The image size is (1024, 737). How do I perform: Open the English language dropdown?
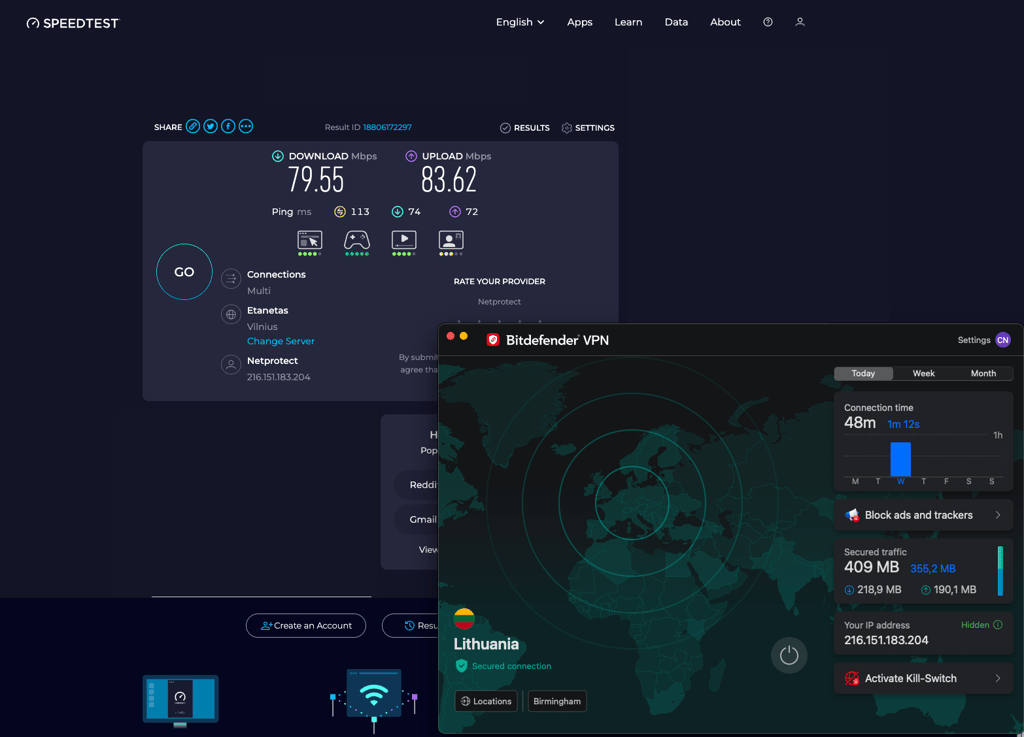point(520,22)
